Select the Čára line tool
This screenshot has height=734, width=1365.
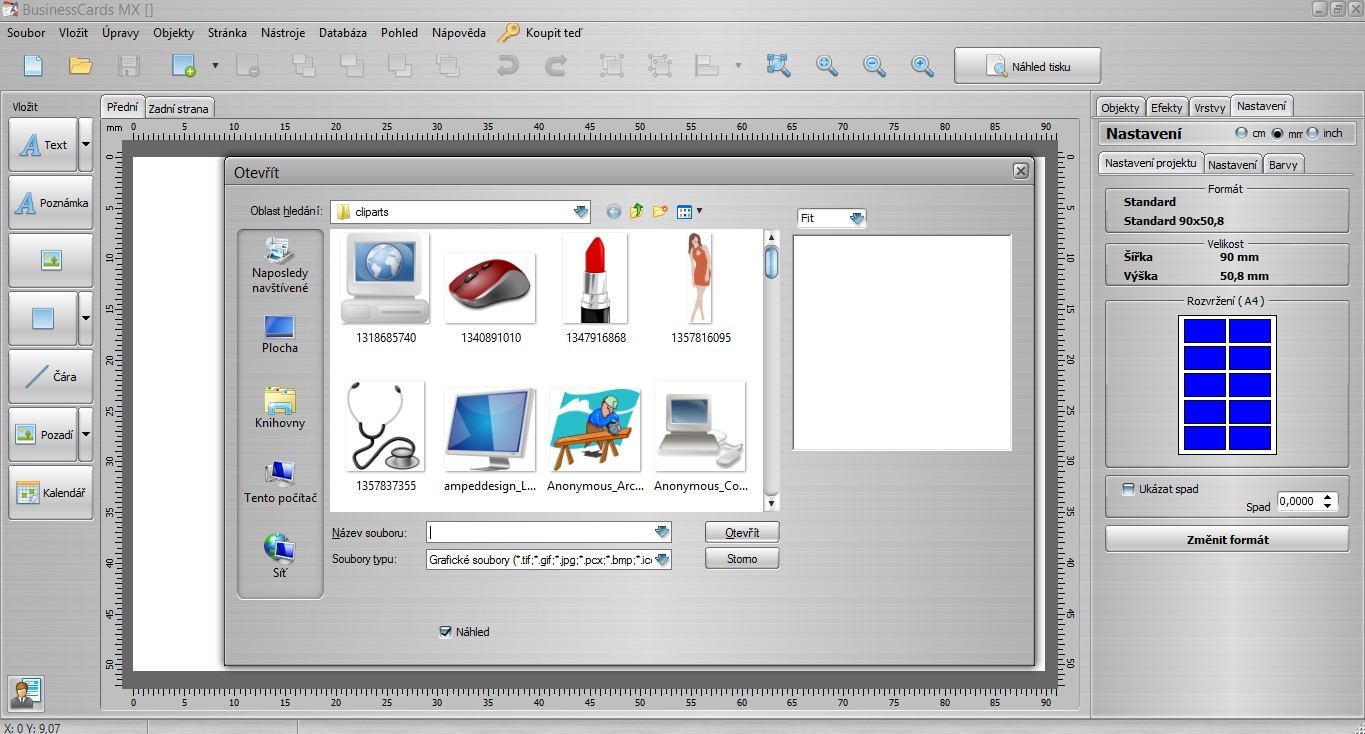click(x=51, y=377)
